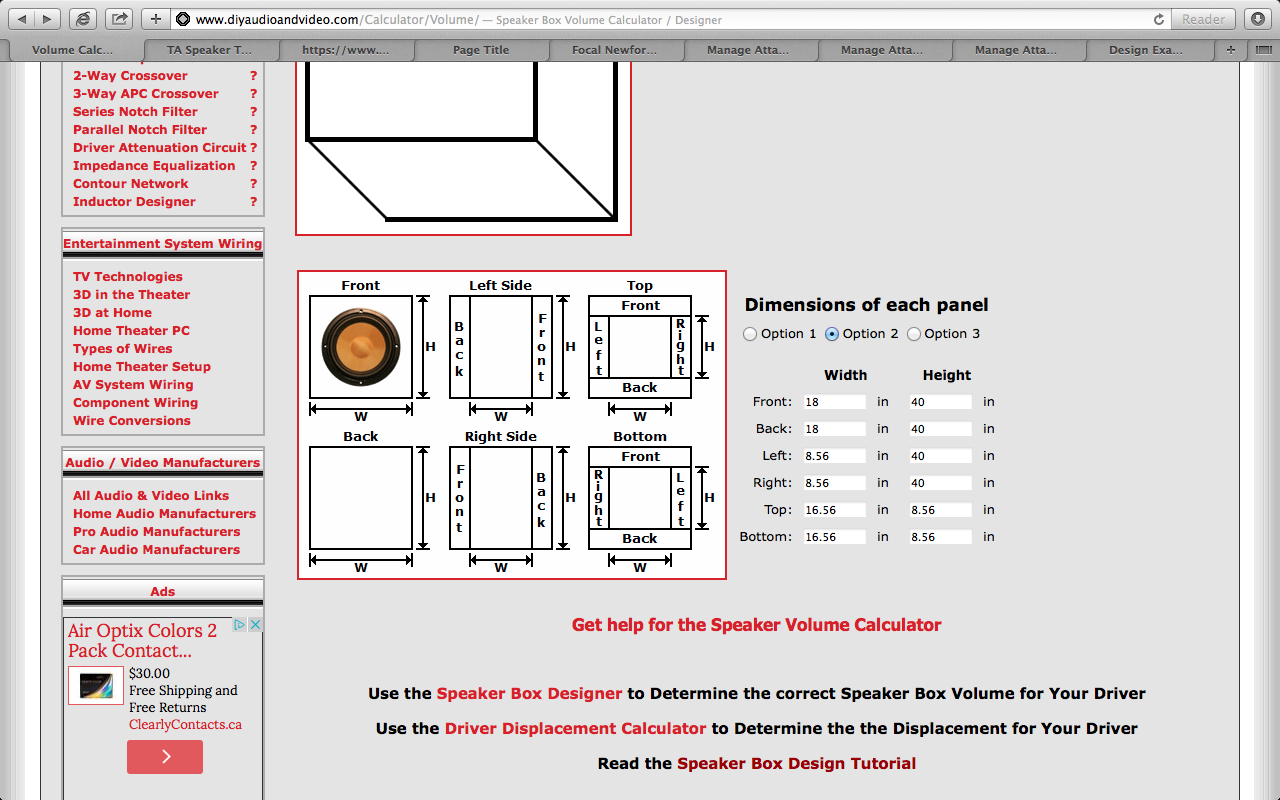Select Option 2 radio button
Image resolution: width=1280 pixels, height=800 pixels.
[832, 334]
